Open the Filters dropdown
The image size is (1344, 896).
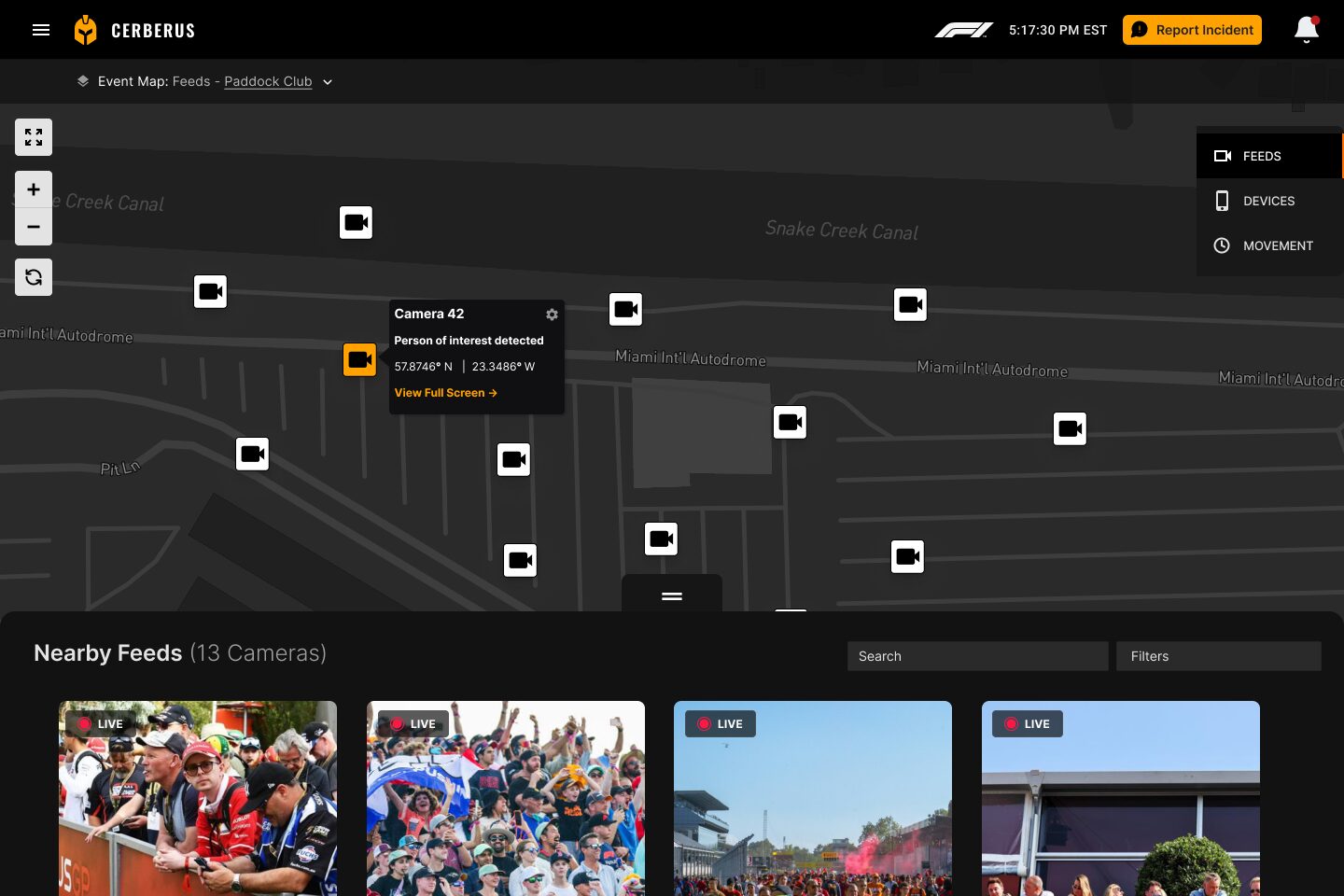coord(1218,656)
